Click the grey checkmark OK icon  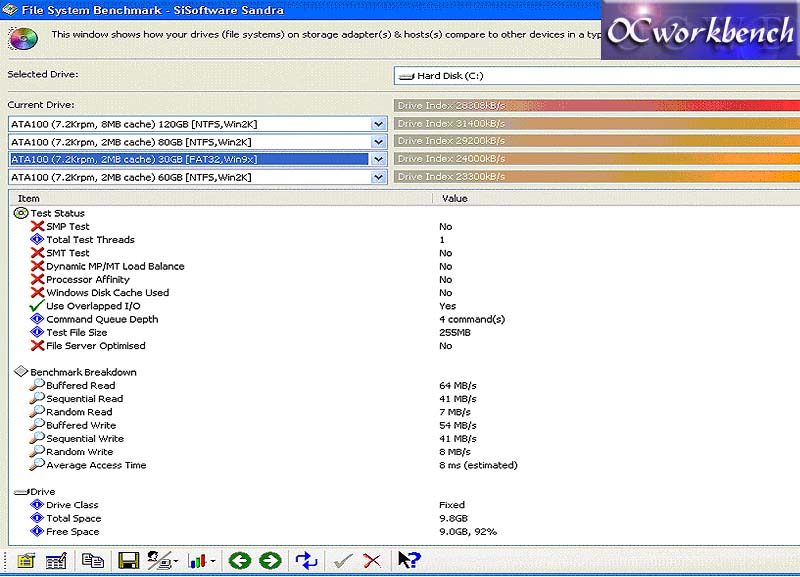click(343, 561)
